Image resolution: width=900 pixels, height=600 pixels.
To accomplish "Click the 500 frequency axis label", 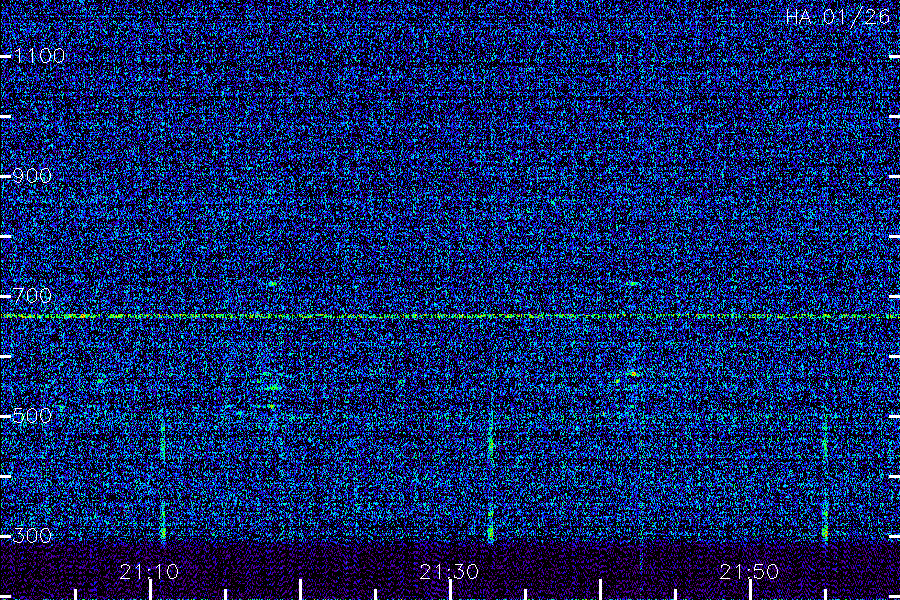I will (x=32, y=416).
